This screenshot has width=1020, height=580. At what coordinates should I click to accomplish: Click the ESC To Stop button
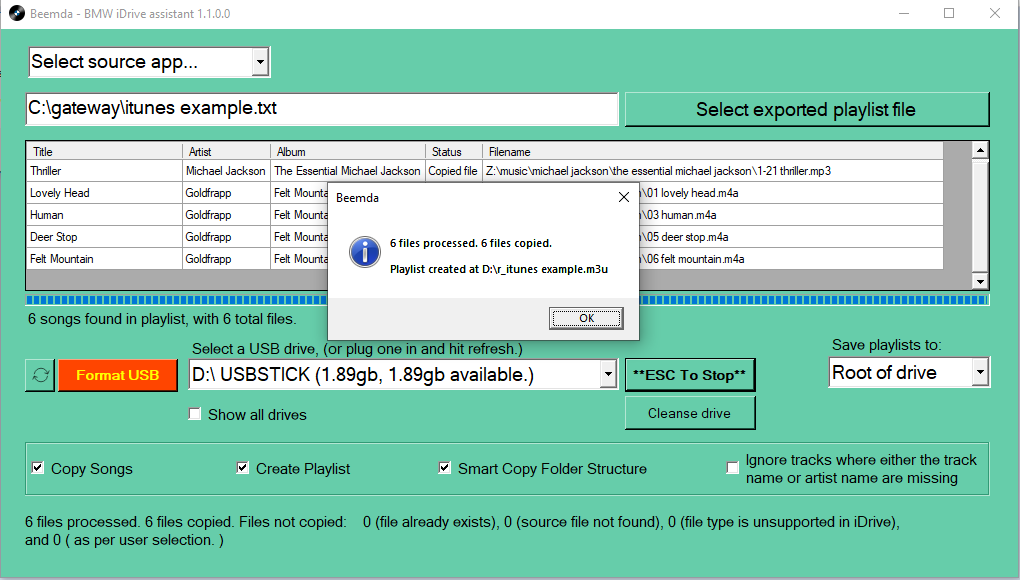(690, 375)
